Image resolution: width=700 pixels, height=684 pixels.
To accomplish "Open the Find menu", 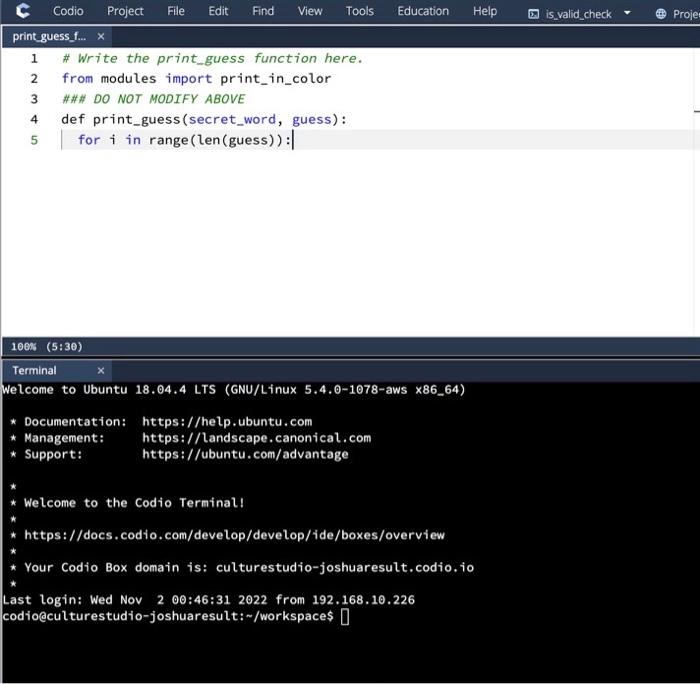I will (x=263, y=11).
